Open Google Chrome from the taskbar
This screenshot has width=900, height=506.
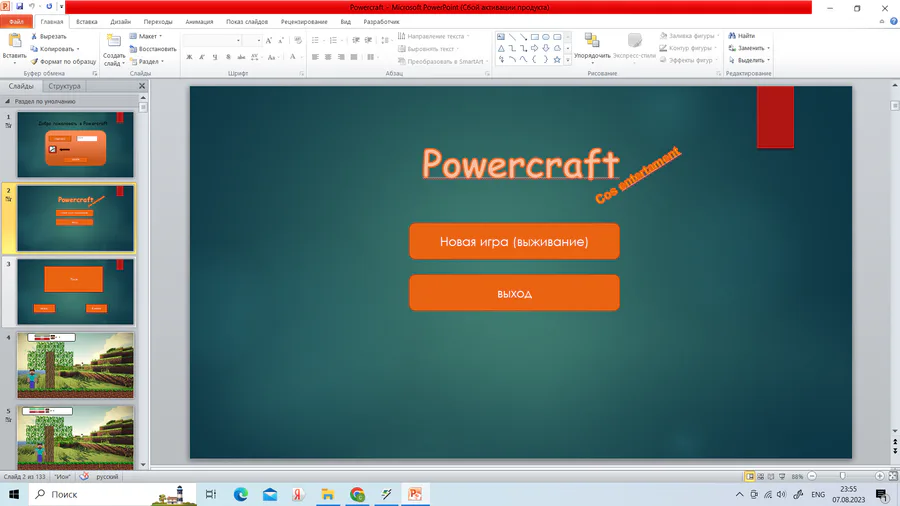click(357, 494)
